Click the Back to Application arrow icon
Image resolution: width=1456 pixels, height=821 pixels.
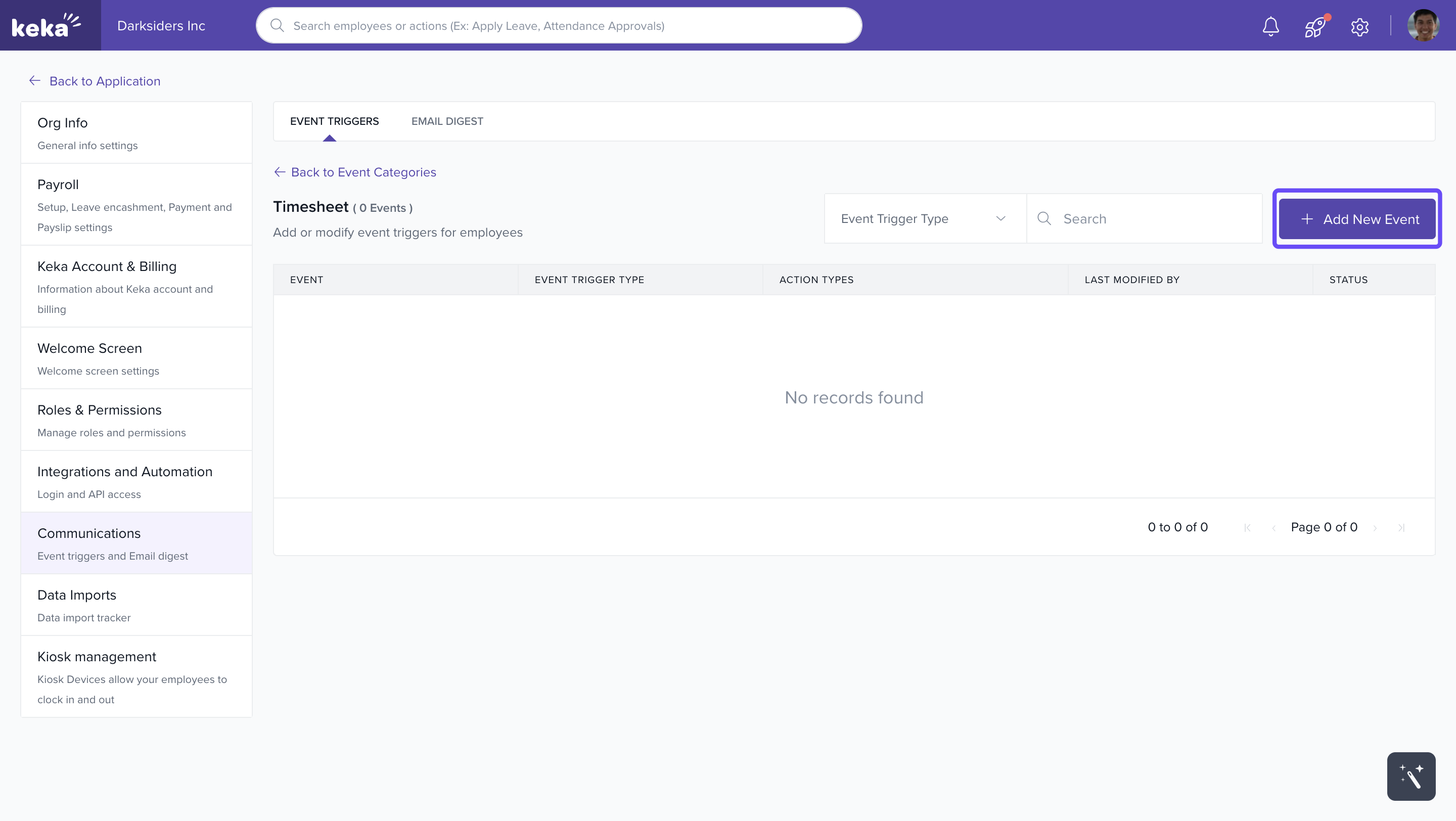[34, 81]
